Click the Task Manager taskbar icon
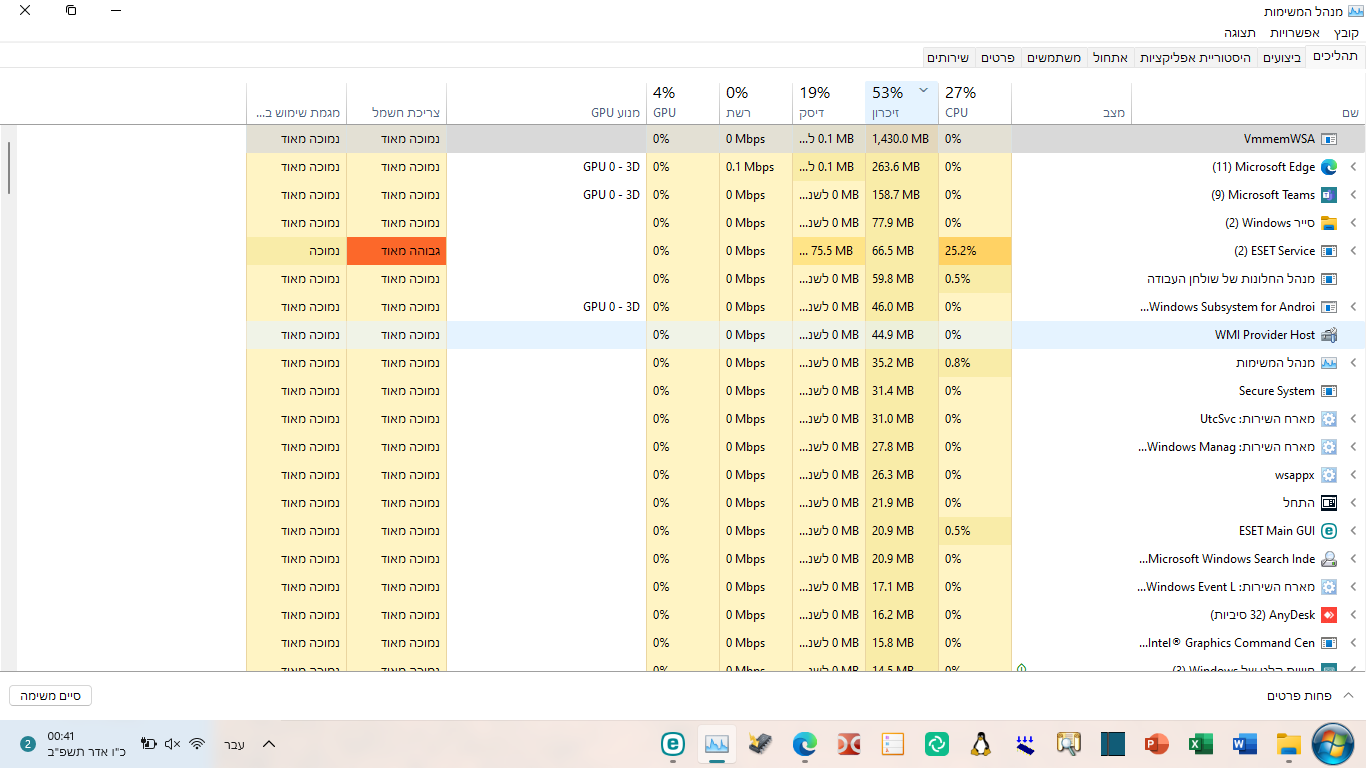This screenshot has width=1366, height=768. (716, 744)
